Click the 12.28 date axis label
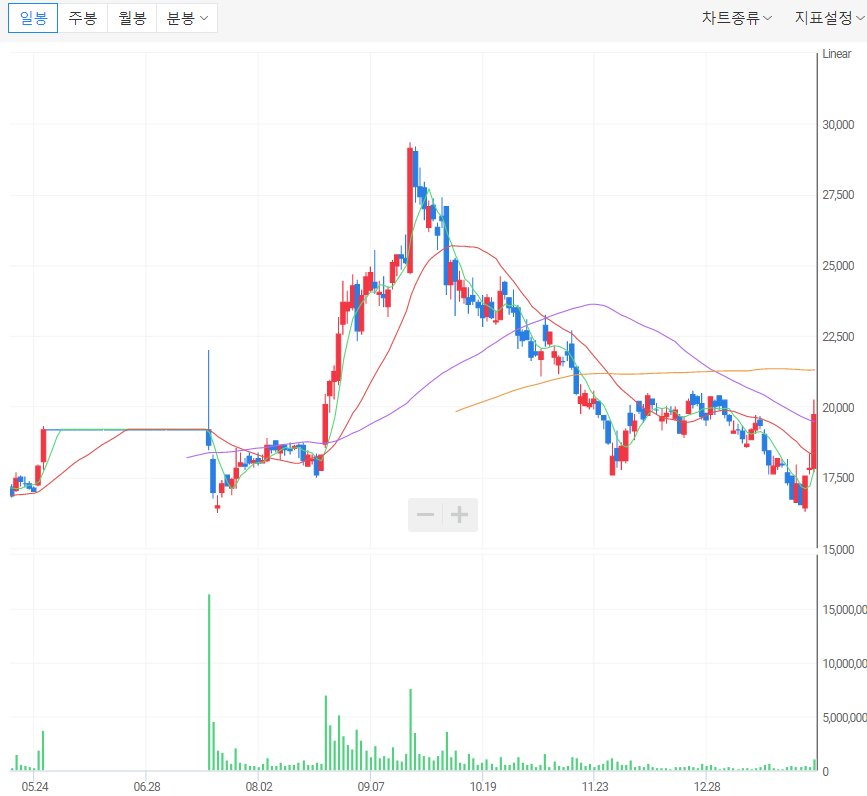Image resolution: width=867 pixels, height=796 pixels. coord(707,786)
